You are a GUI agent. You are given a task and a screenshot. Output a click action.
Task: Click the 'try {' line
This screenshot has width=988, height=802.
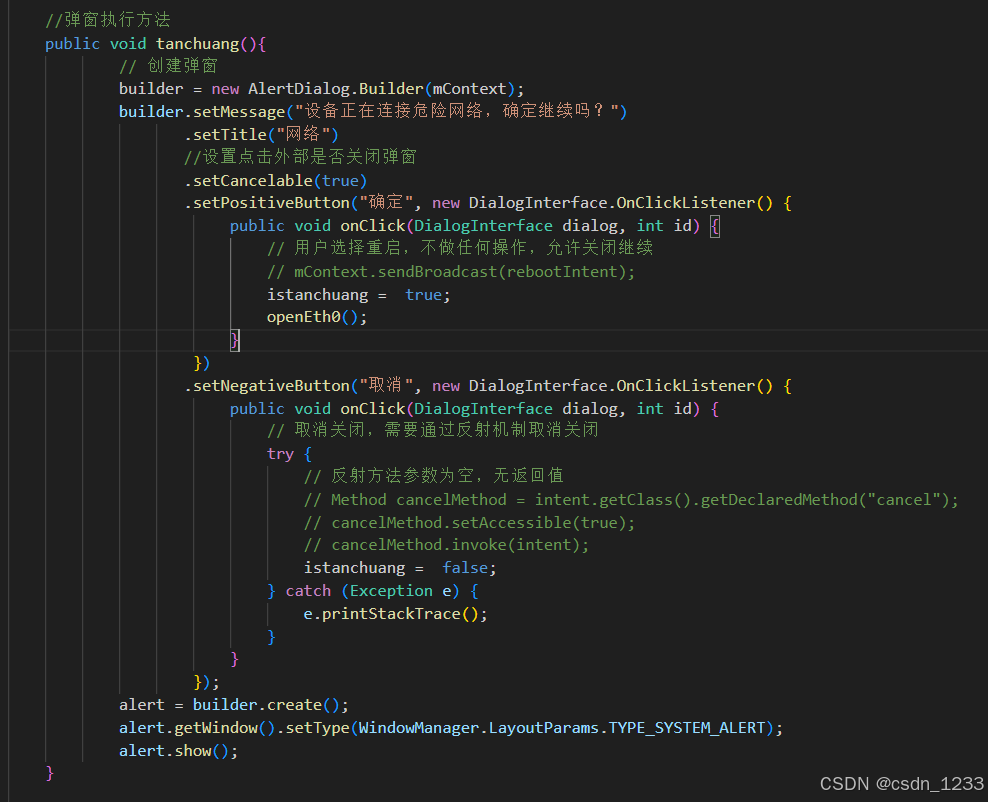(x=289, y=454)
